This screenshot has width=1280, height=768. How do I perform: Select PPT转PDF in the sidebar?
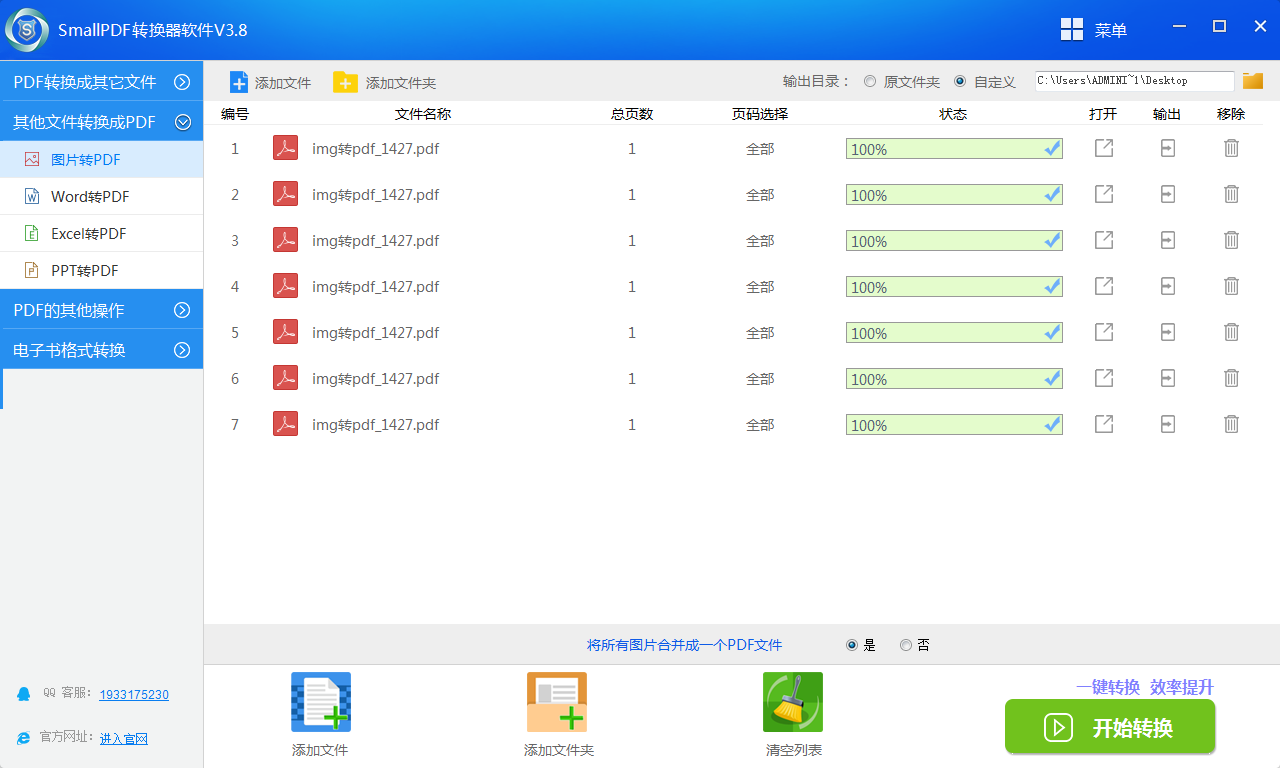[101, 270]
